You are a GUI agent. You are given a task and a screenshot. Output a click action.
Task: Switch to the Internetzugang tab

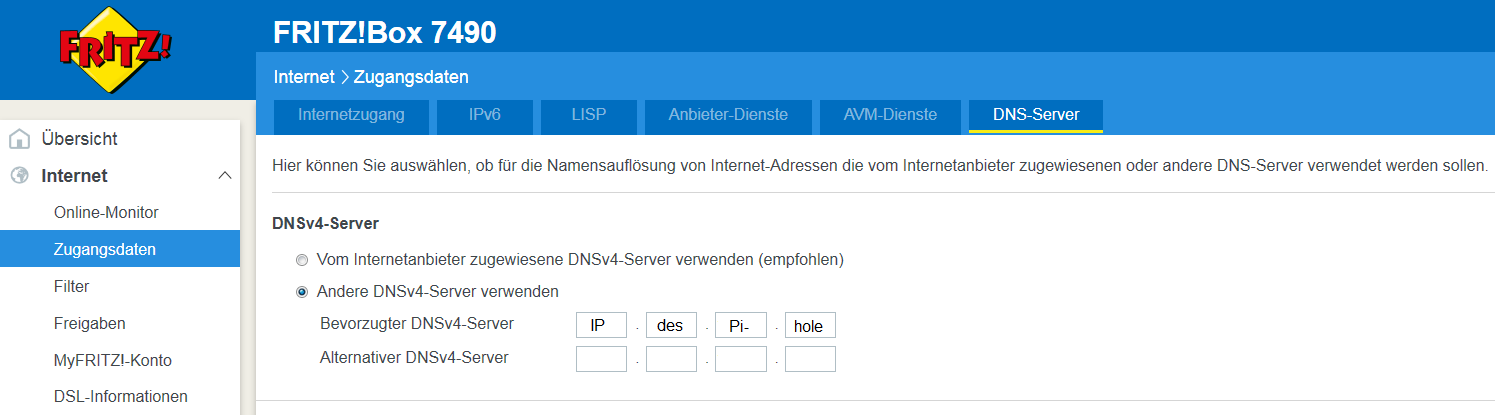coord(351,115)
